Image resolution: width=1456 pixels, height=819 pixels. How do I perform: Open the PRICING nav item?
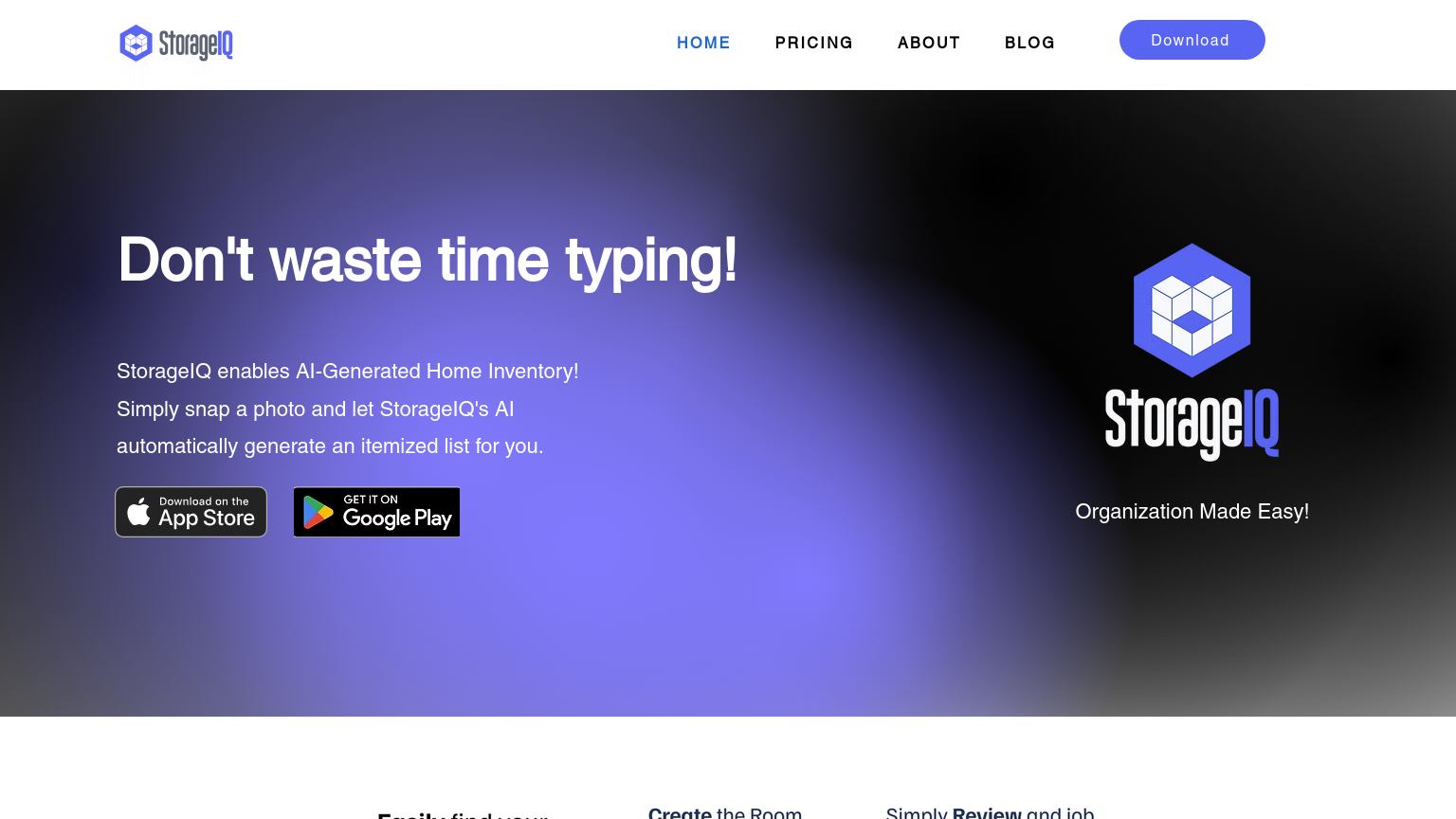pos(814,43)
